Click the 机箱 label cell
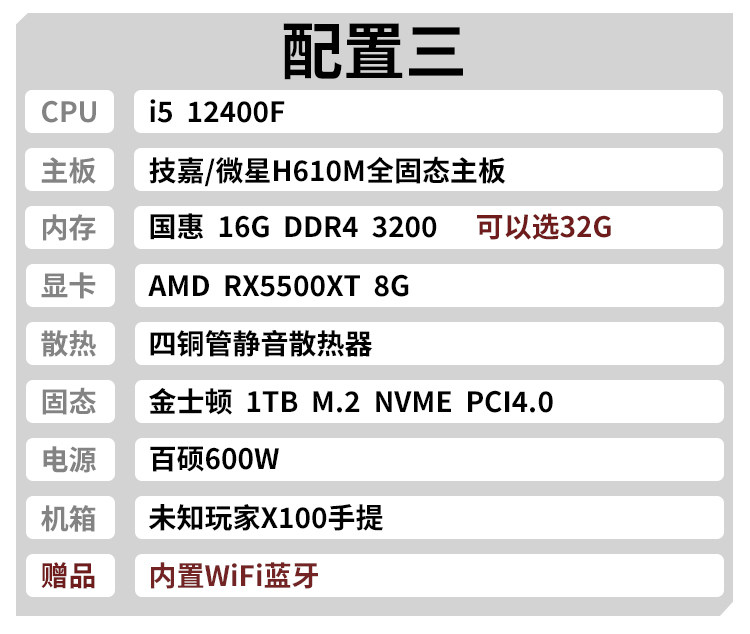Image resolution: width=750 pixels, height=634 pixels. point(69,518)
